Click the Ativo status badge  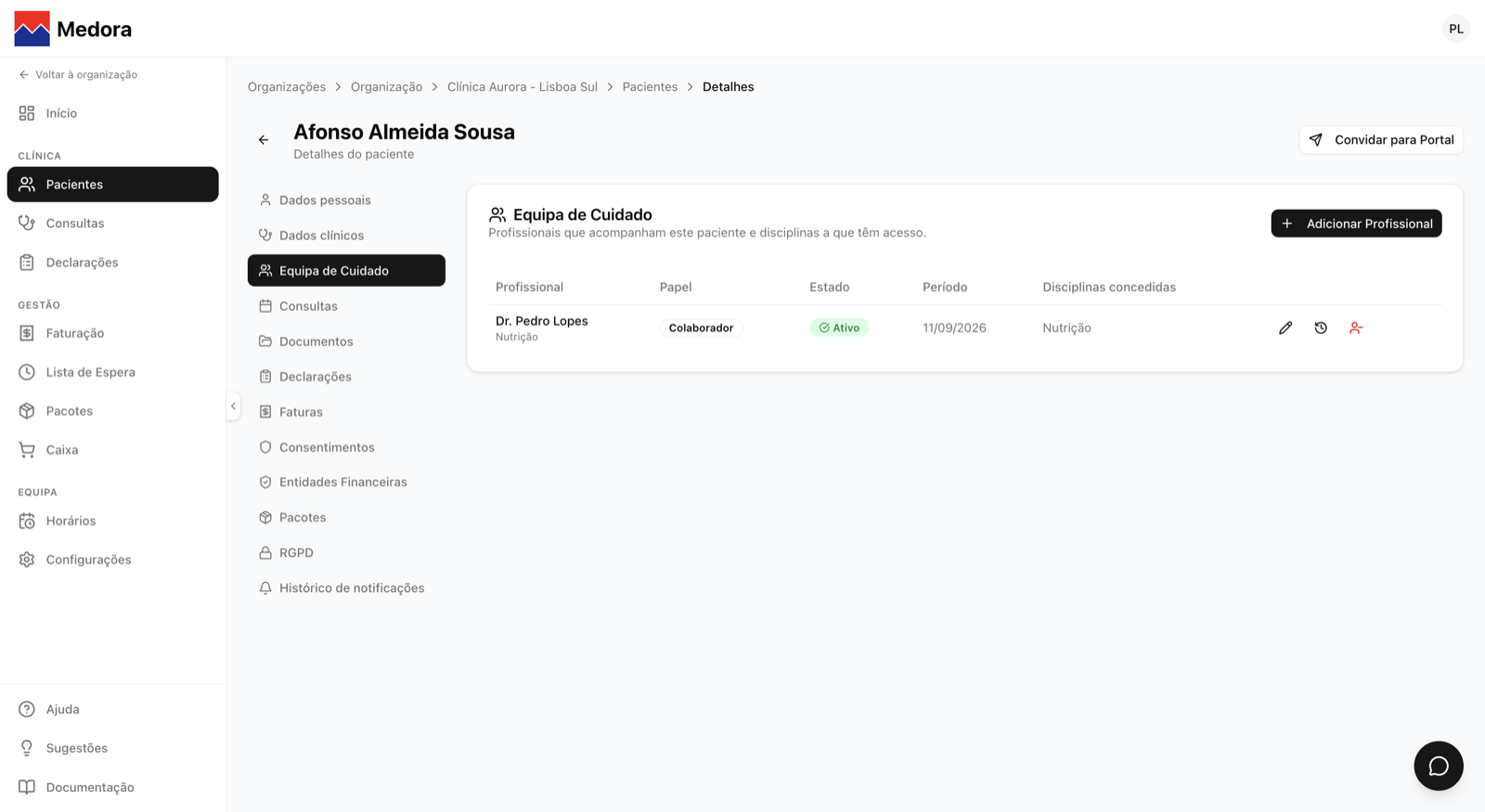click(839, 328)
